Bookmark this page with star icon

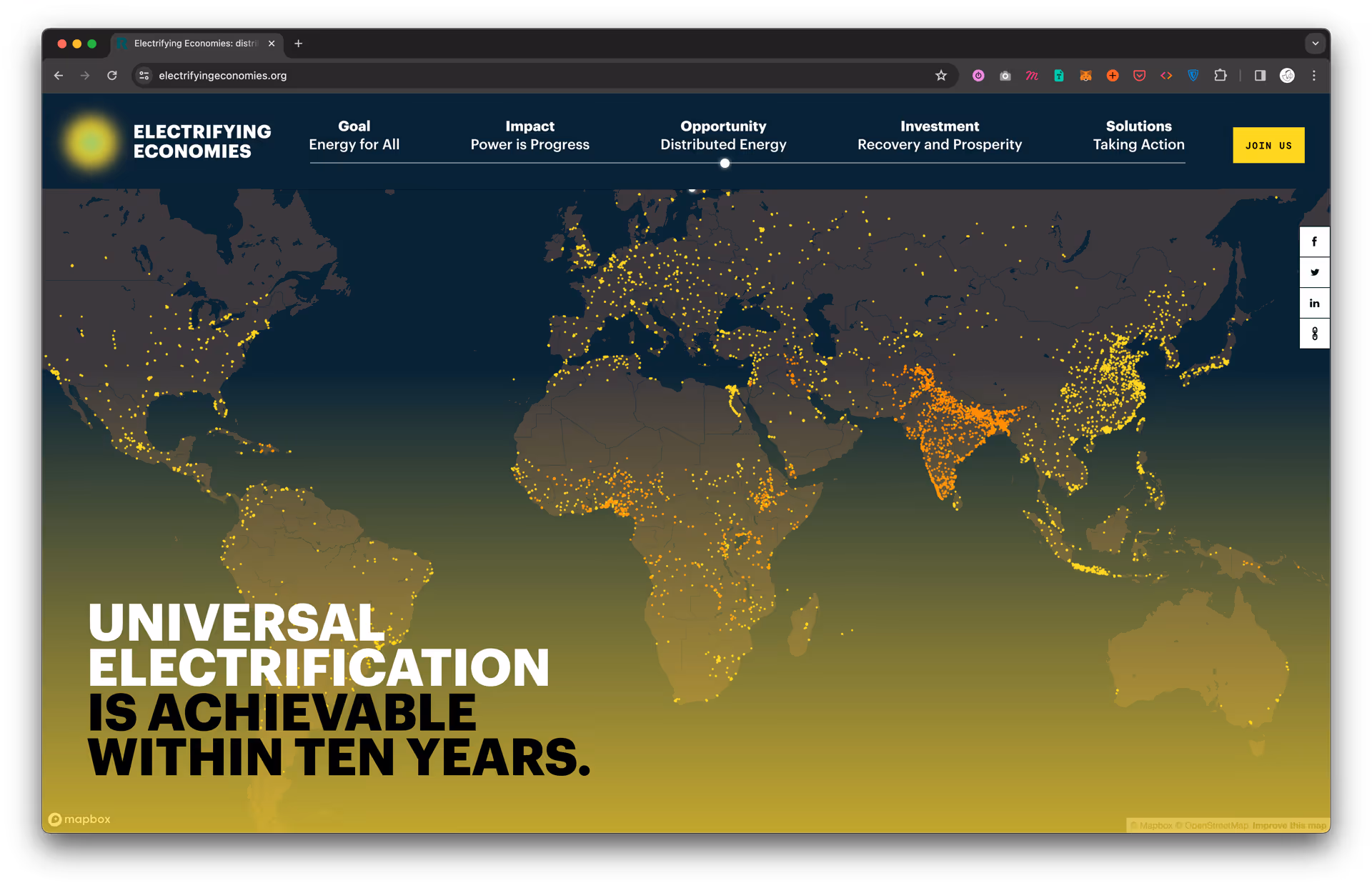click(940, 76)
